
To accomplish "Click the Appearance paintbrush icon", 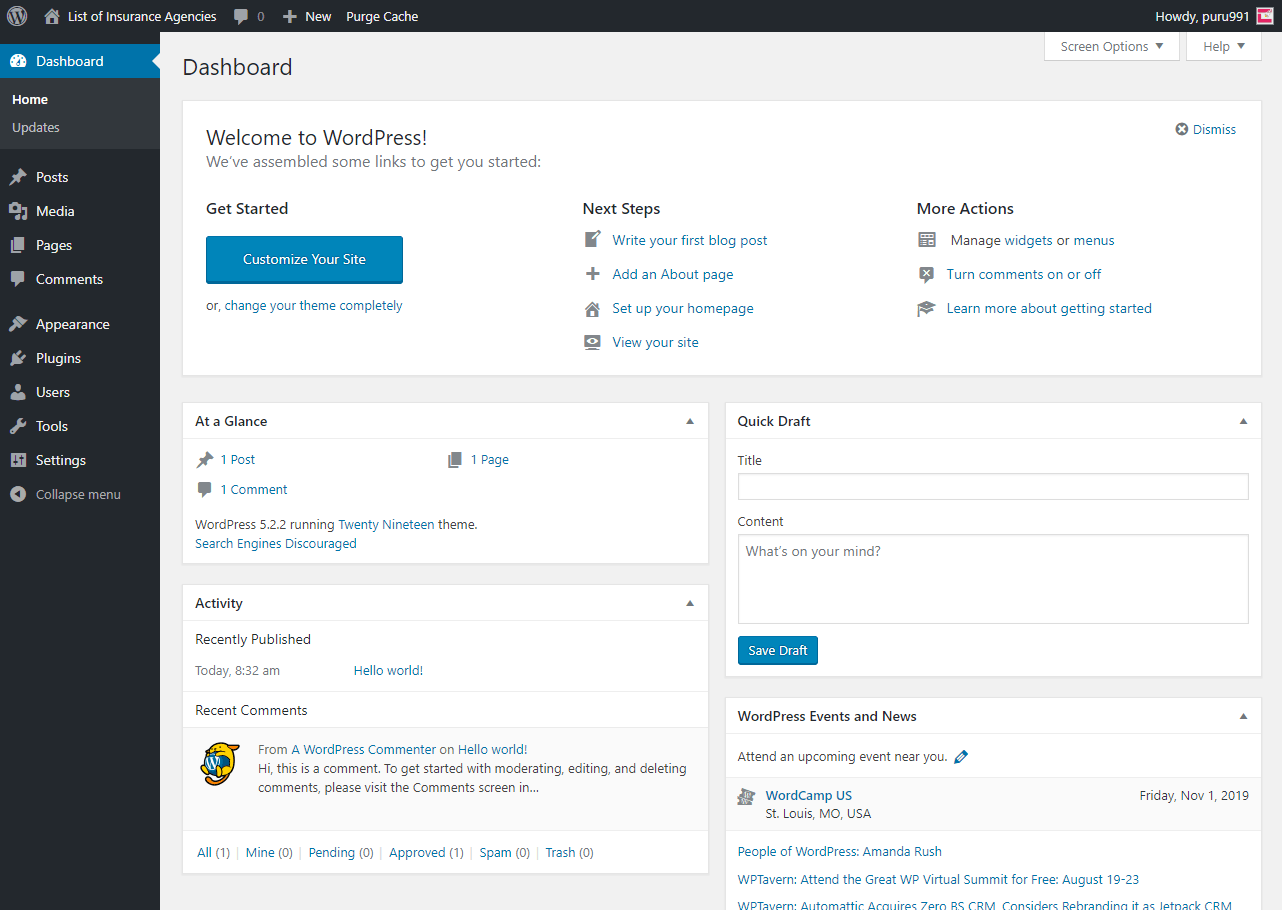I will (18, 324).
